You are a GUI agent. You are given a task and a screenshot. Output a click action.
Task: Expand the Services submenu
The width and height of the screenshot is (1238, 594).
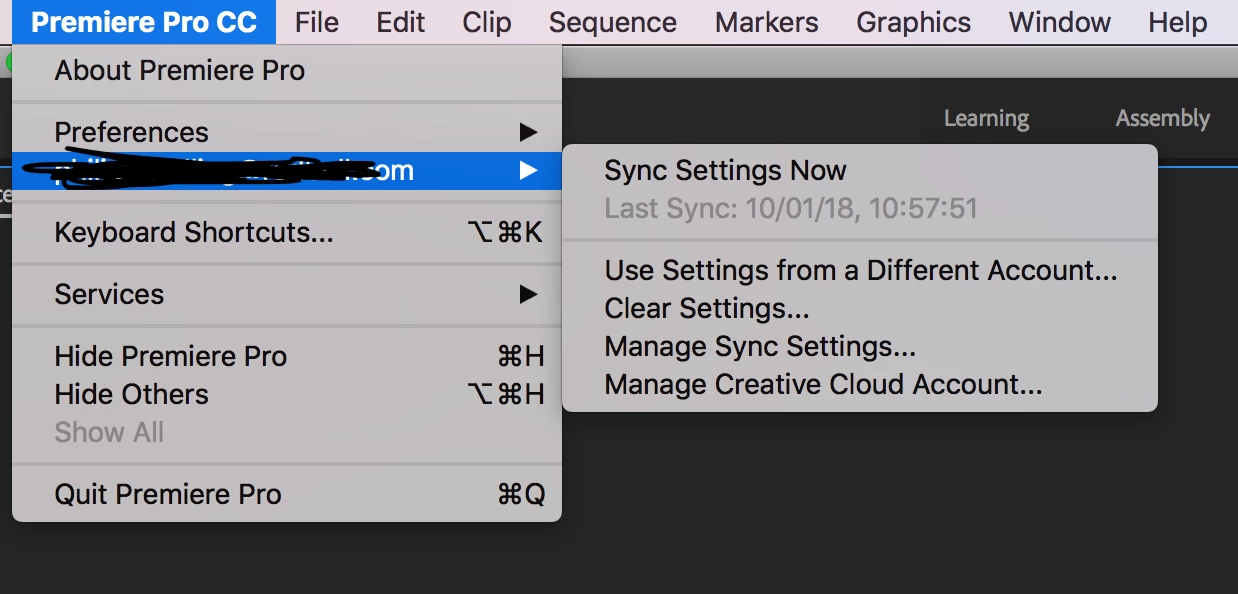(110, 294)
